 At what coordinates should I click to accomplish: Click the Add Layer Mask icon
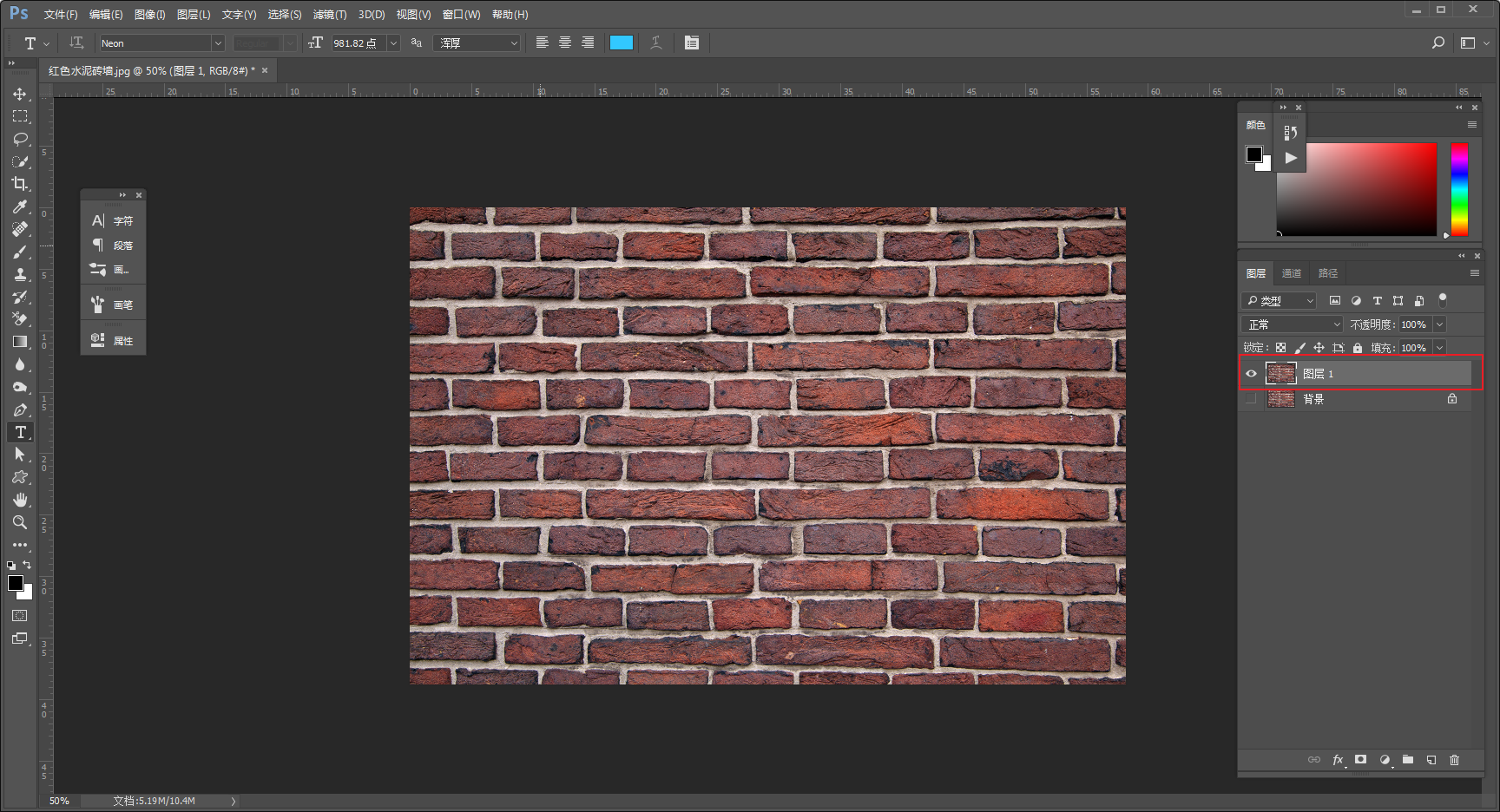(x=1361, y=760)
